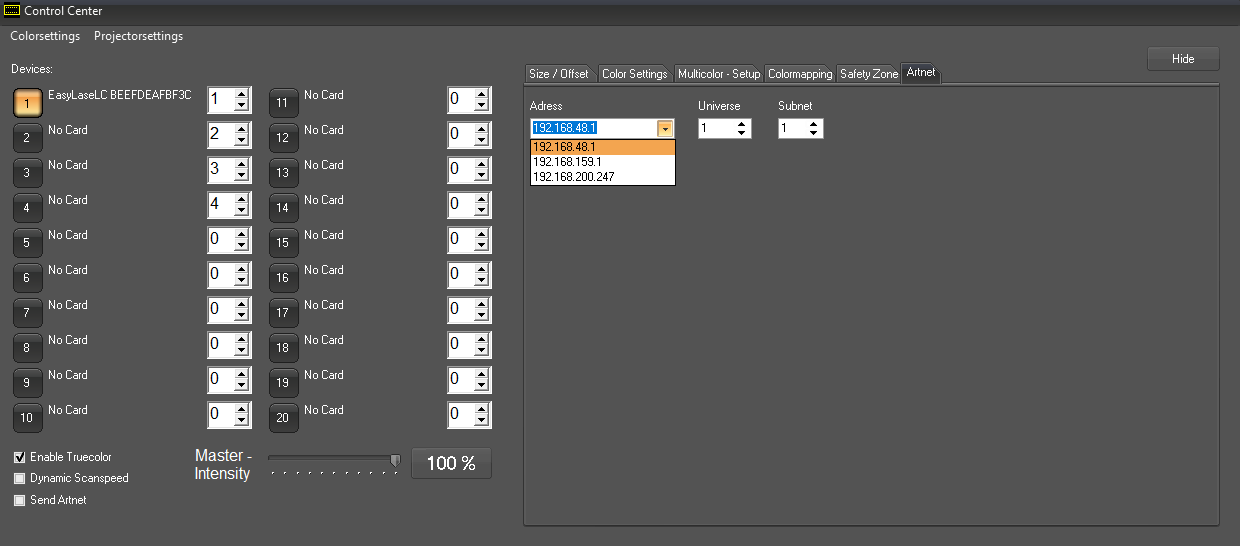Pick device slot 15 button
The height and width of the screenshot is (546, 1240).
tap(283, 243)
